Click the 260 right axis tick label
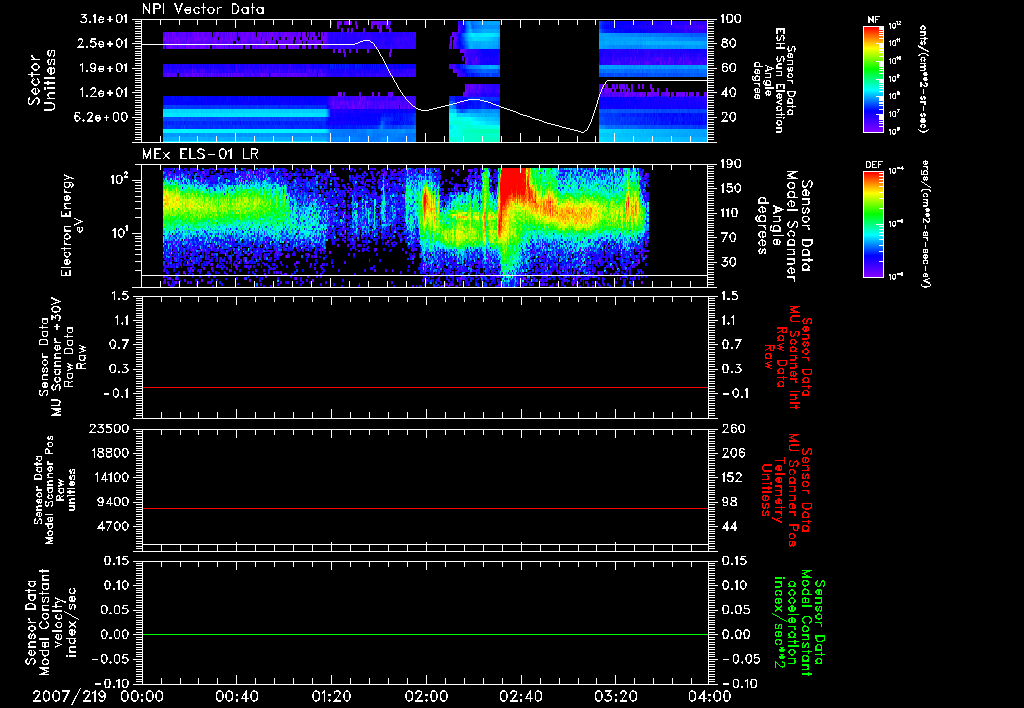1024x708 pixels. pos(732,428)
